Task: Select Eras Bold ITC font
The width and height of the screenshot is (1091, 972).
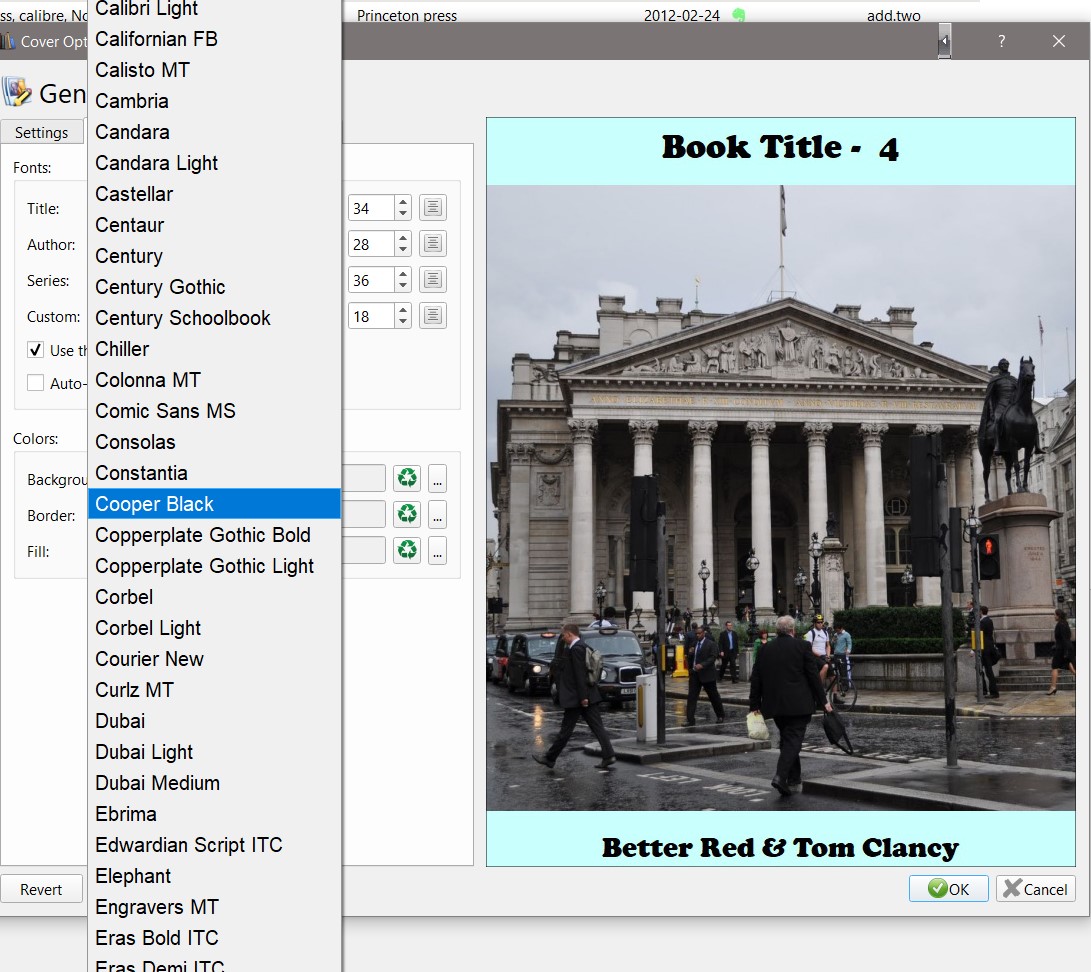Action: click(214, 937)
